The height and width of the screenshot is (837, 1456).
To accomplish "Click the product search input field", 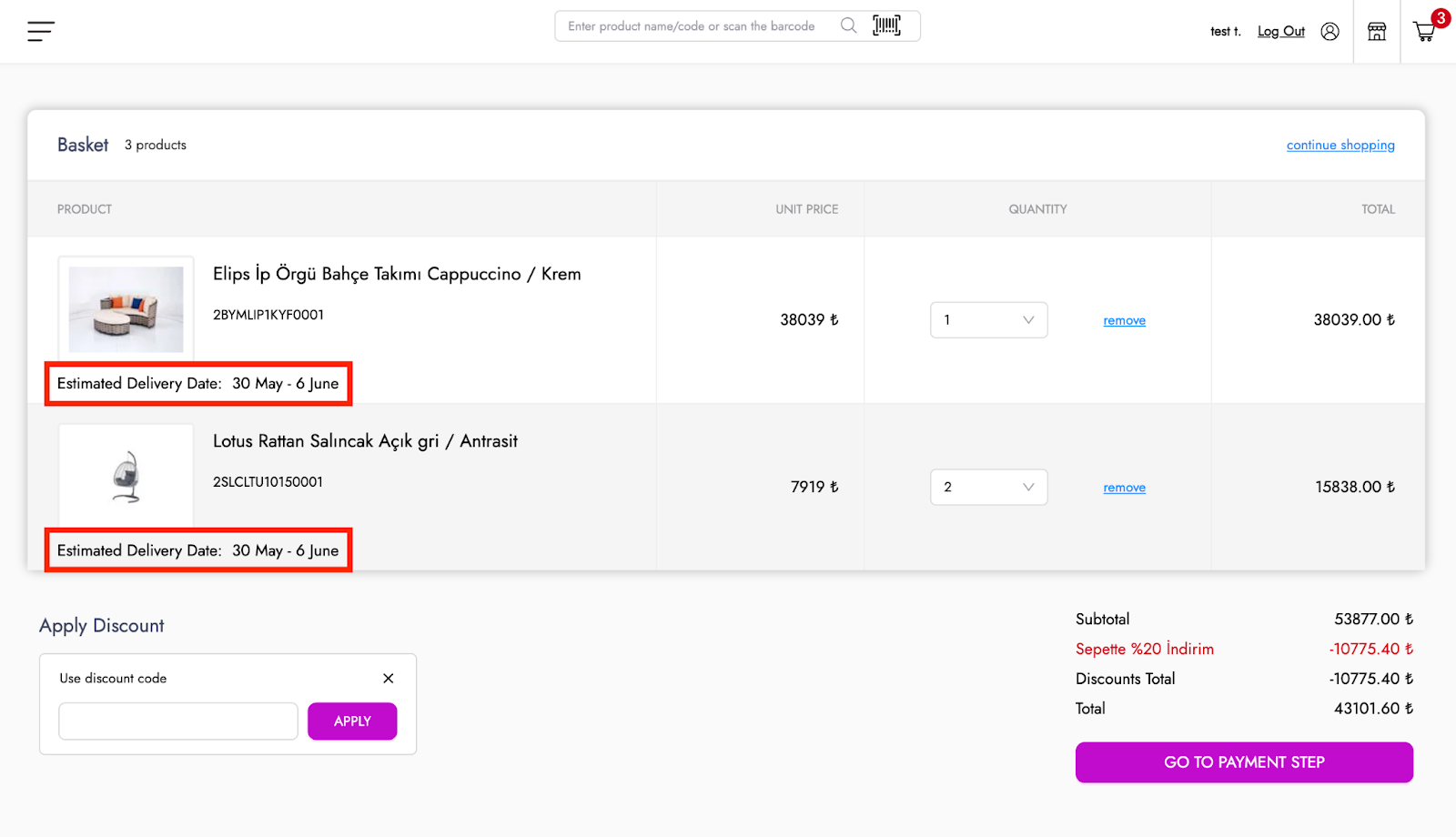I will coord(696,26).
